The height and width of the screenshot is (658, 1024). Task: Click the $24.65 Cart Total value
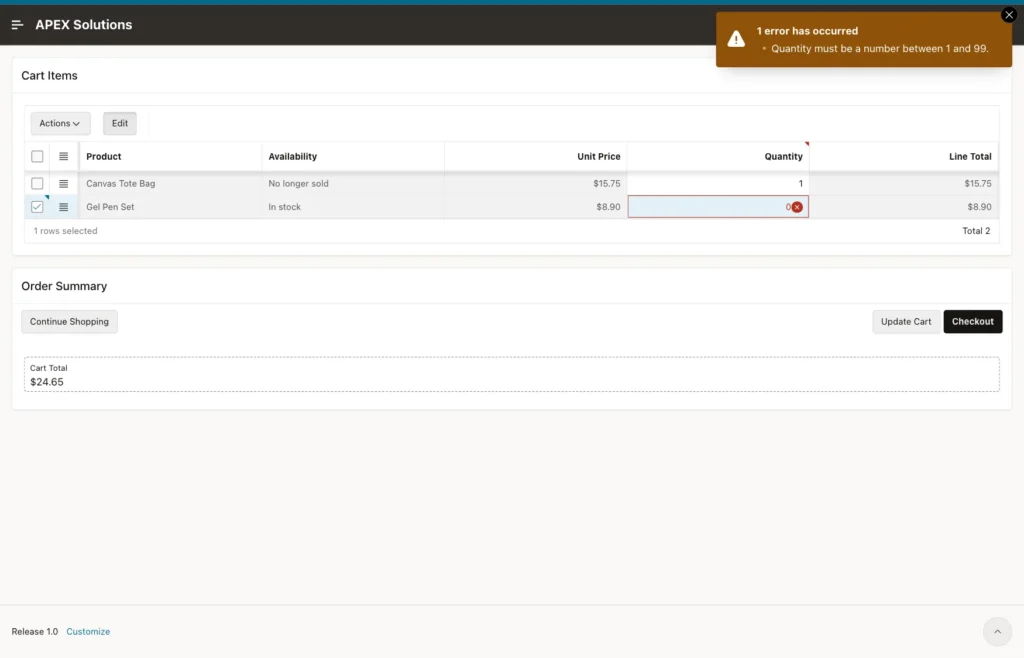[47, 383]
